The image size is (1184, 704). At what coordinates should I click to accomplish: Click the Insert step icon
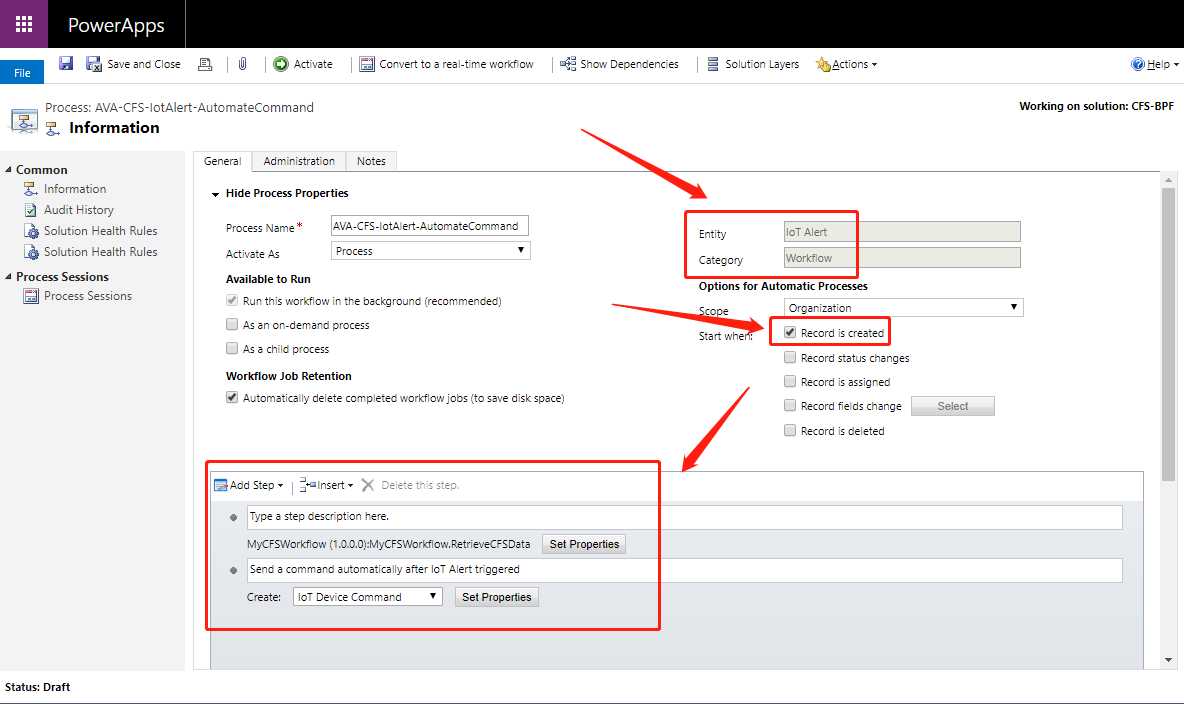click(307, 485)
